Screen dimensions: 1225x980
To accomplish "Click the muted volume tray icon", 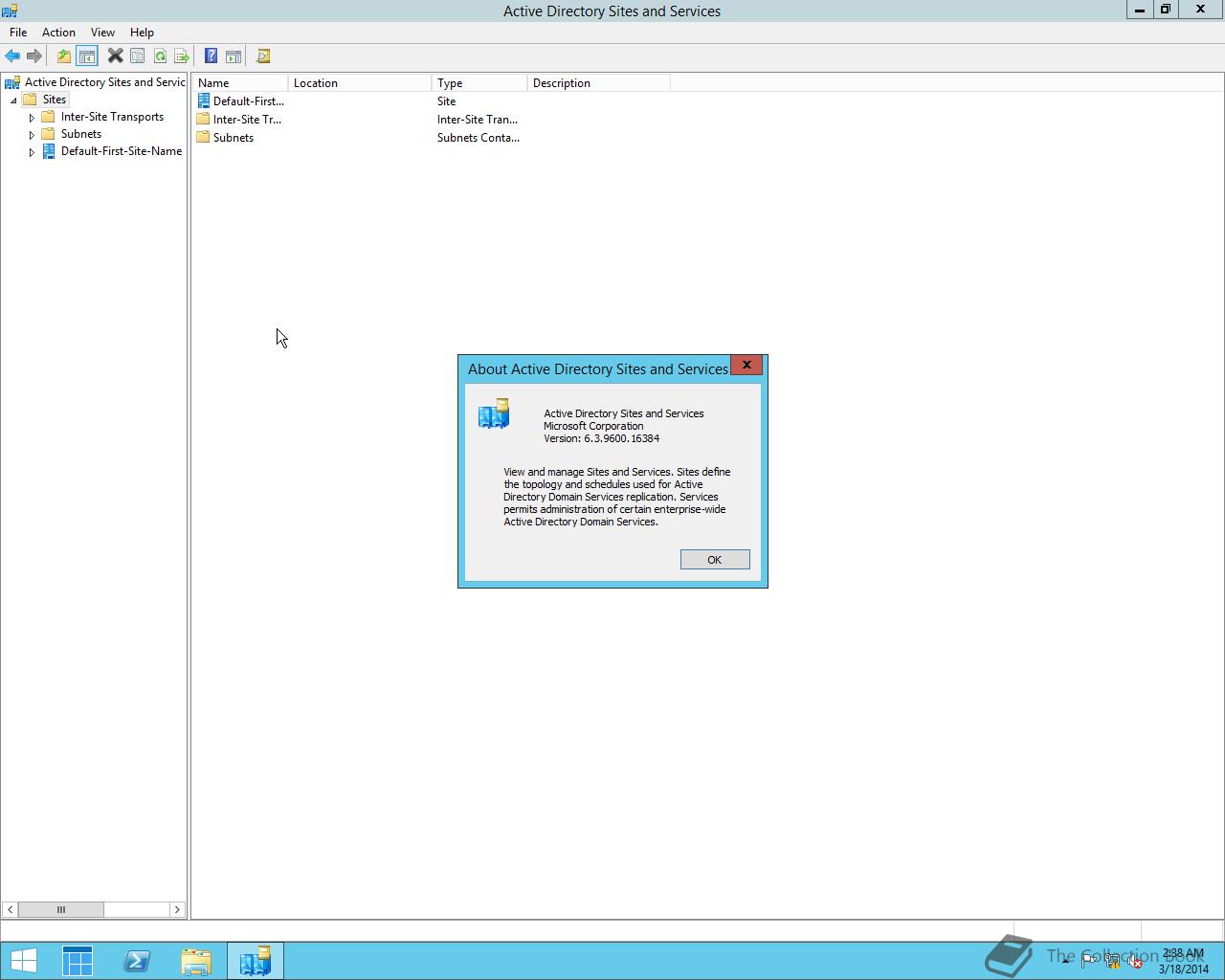I will pos(1135,961).
